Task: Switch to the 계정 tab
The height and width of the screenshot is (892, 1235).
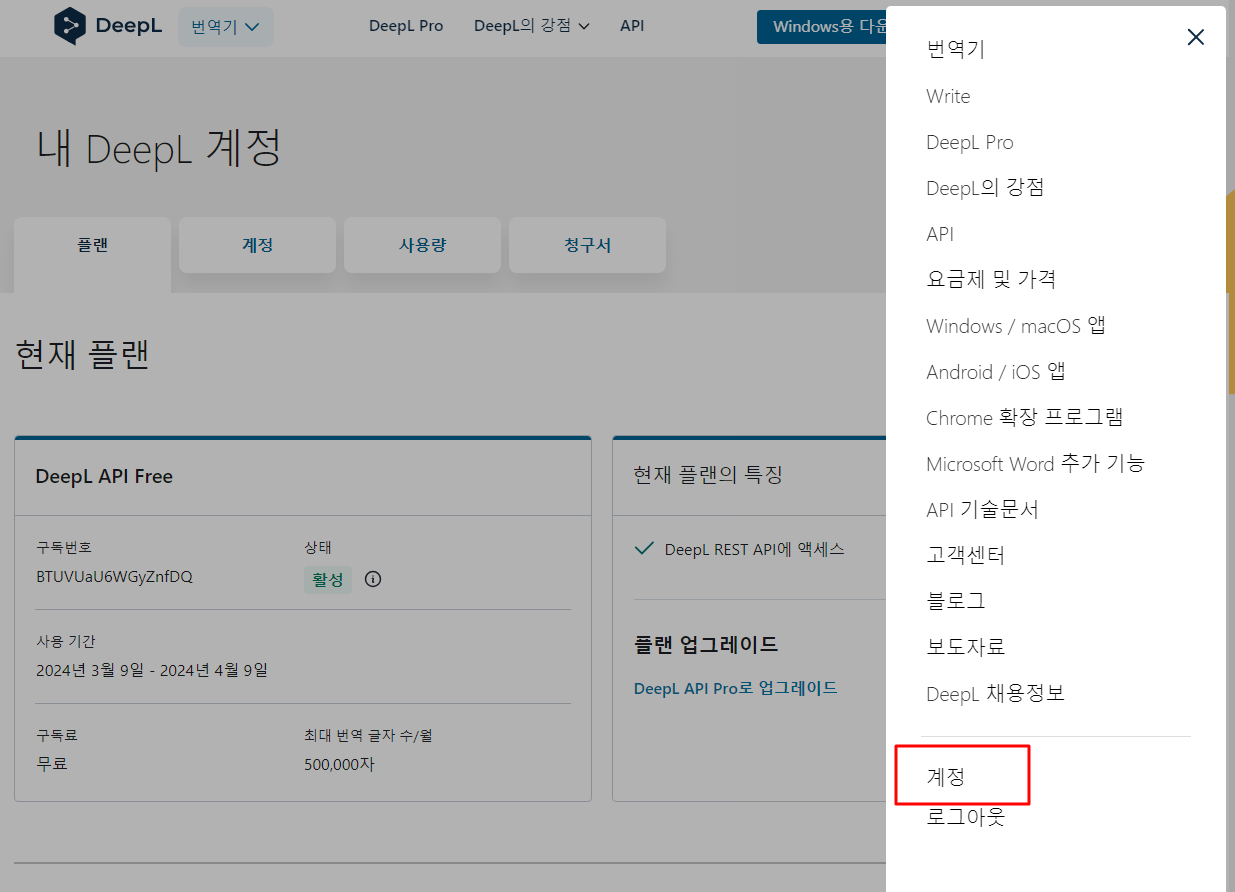Action: click(x=258, y=245)
